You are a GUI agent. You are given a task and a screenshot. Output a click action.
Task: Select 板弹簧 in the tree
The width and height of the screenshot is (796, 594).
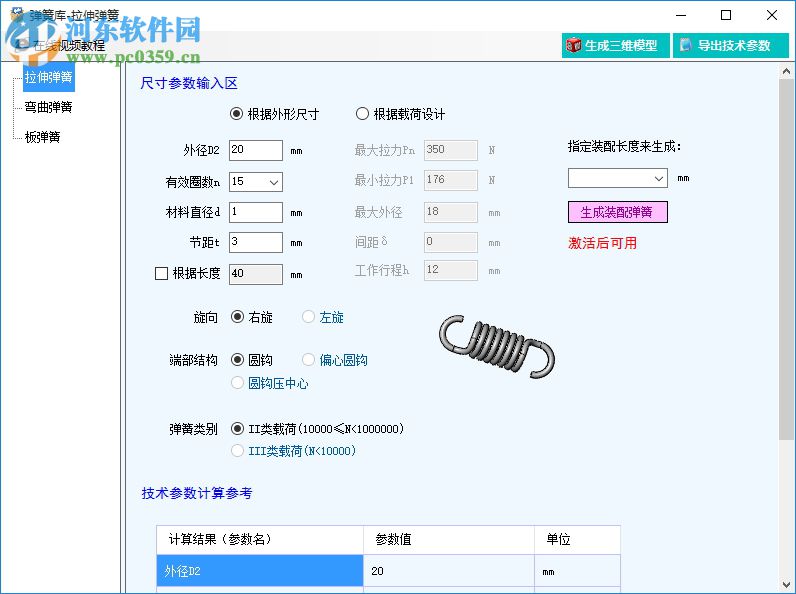tap(43, 137)
